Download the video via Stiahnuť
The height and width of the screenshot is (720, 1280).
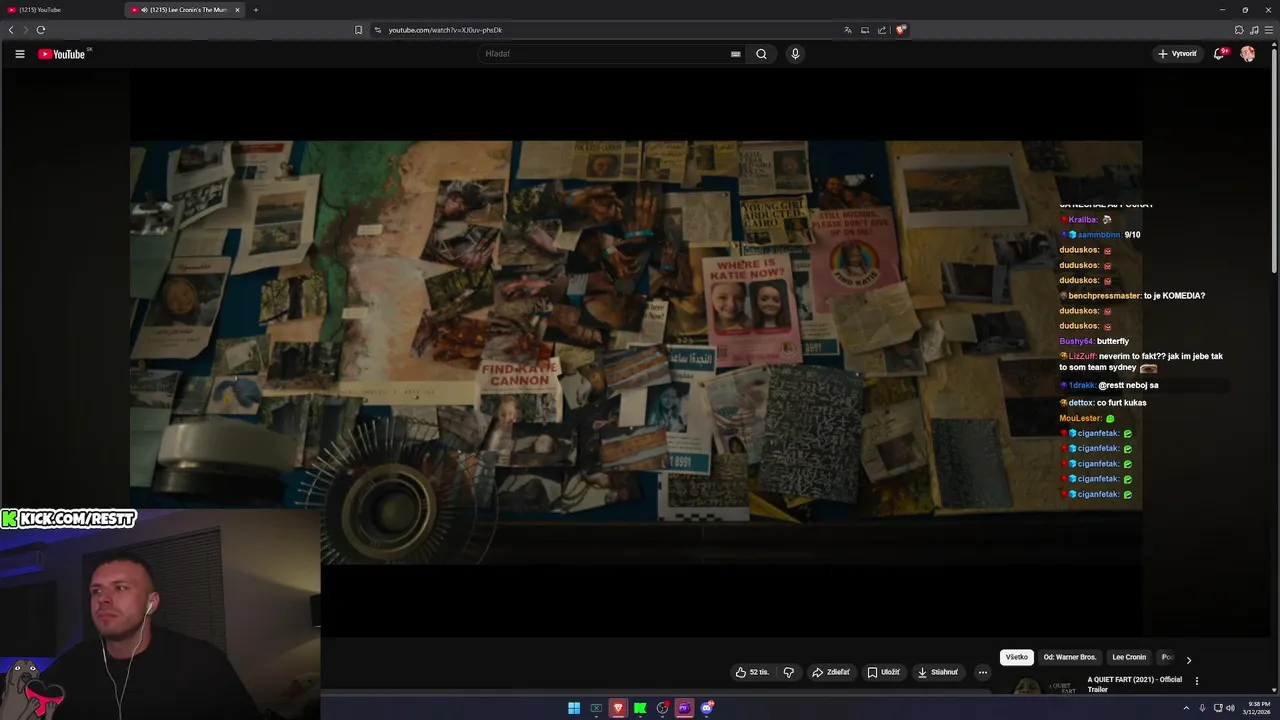[x=938, y=672]
